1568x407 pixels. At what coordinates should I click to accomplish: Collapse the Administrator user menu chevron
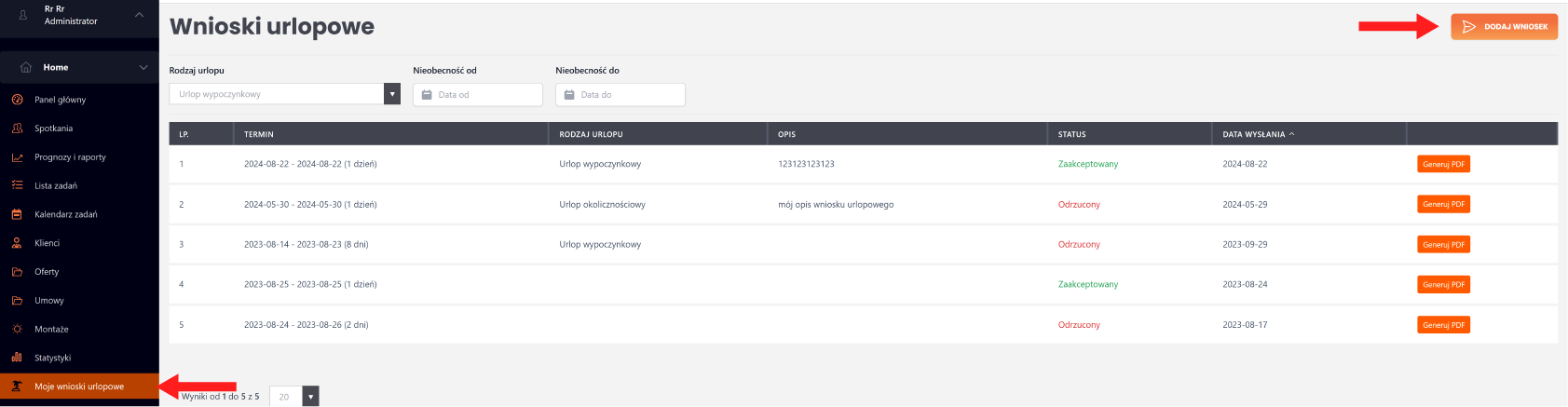[139, 15]
